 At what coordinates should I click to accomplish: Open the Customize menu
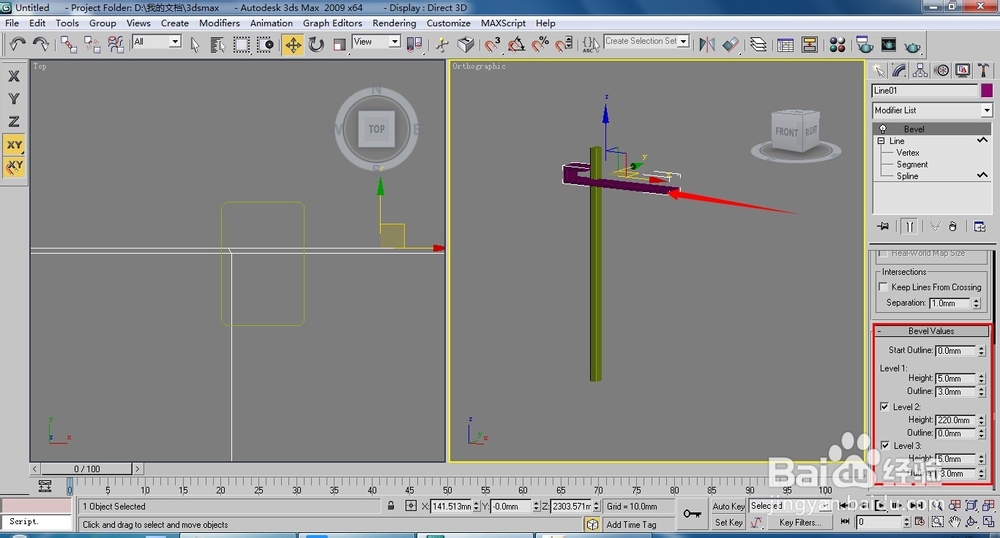[x=448, y=23]
